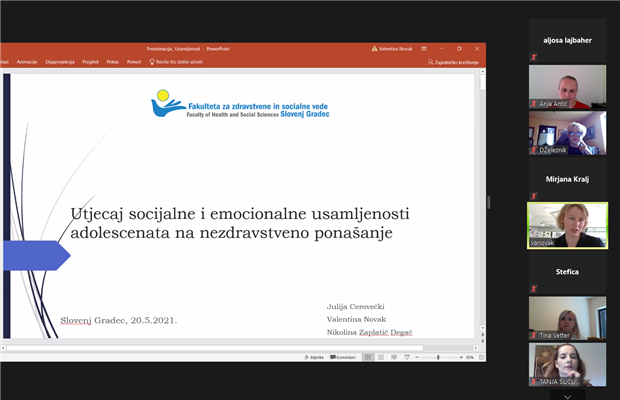Select the aljosa lajbaher participant tile
Viewport: 620px width, 400px height.
(567, 40)
